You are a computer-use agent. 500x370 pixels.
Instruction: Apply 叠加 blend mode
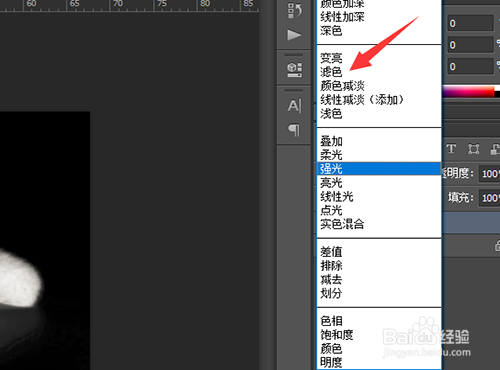pyautogui.click(x=379, y=141)
